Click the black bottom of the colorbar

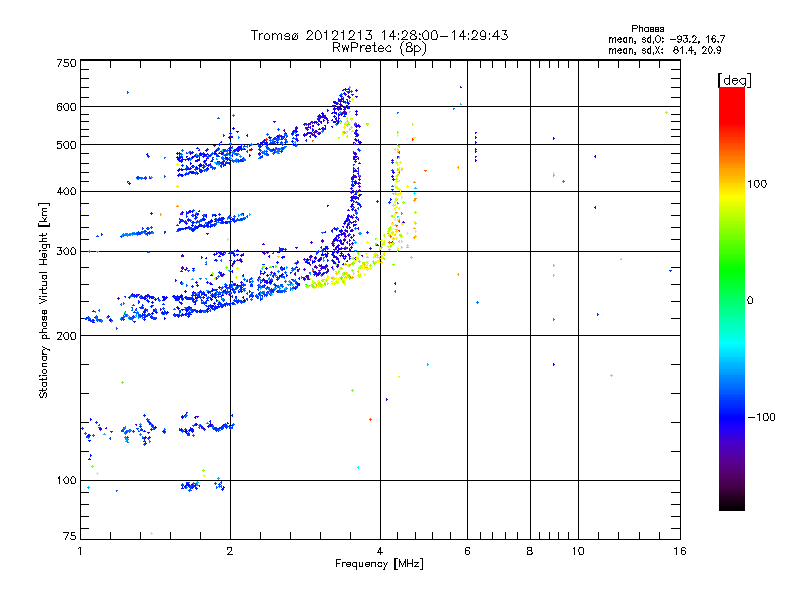tap(732, 503)
